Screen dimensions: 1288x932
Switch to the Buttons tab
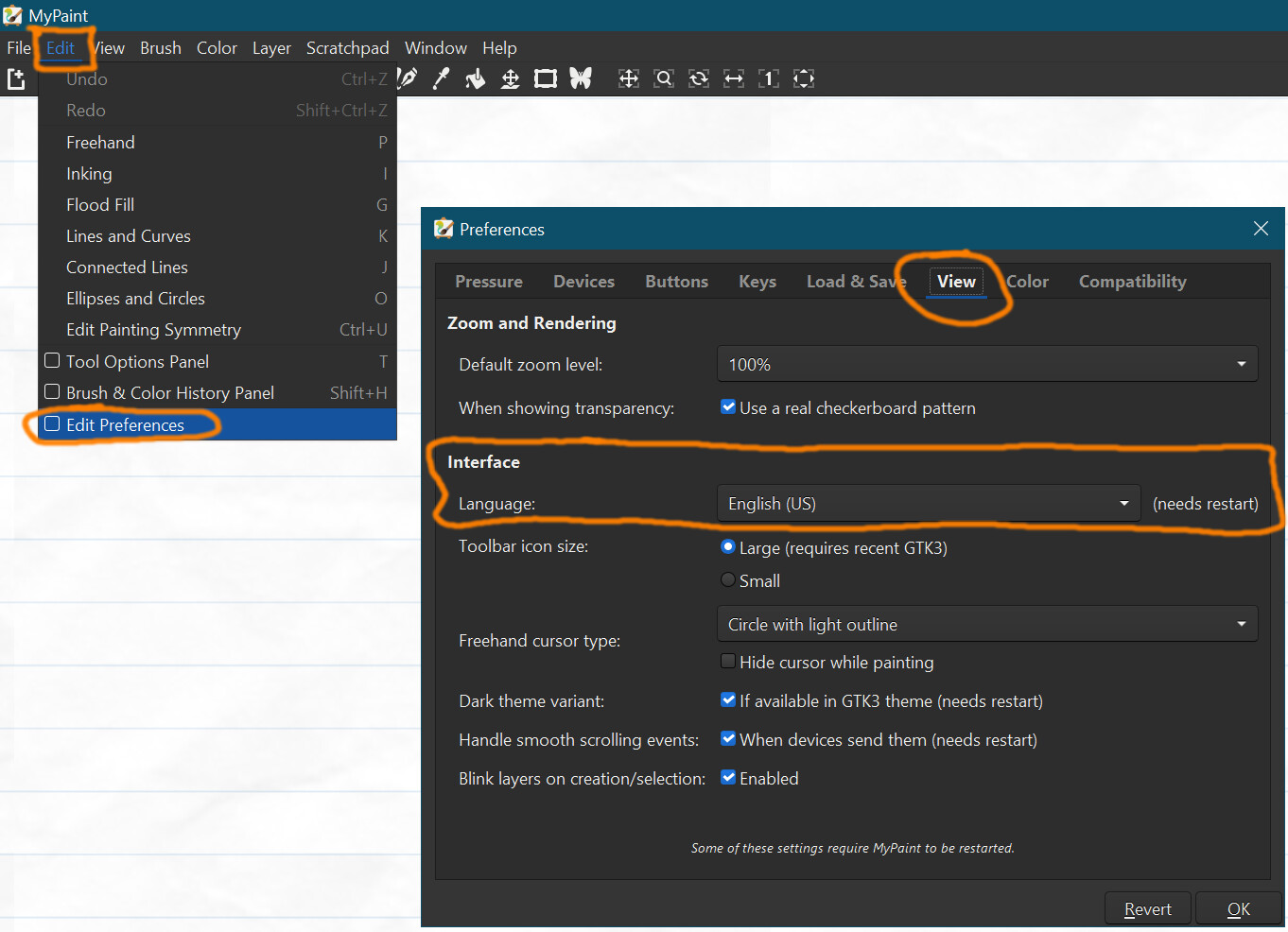point(676,281)
